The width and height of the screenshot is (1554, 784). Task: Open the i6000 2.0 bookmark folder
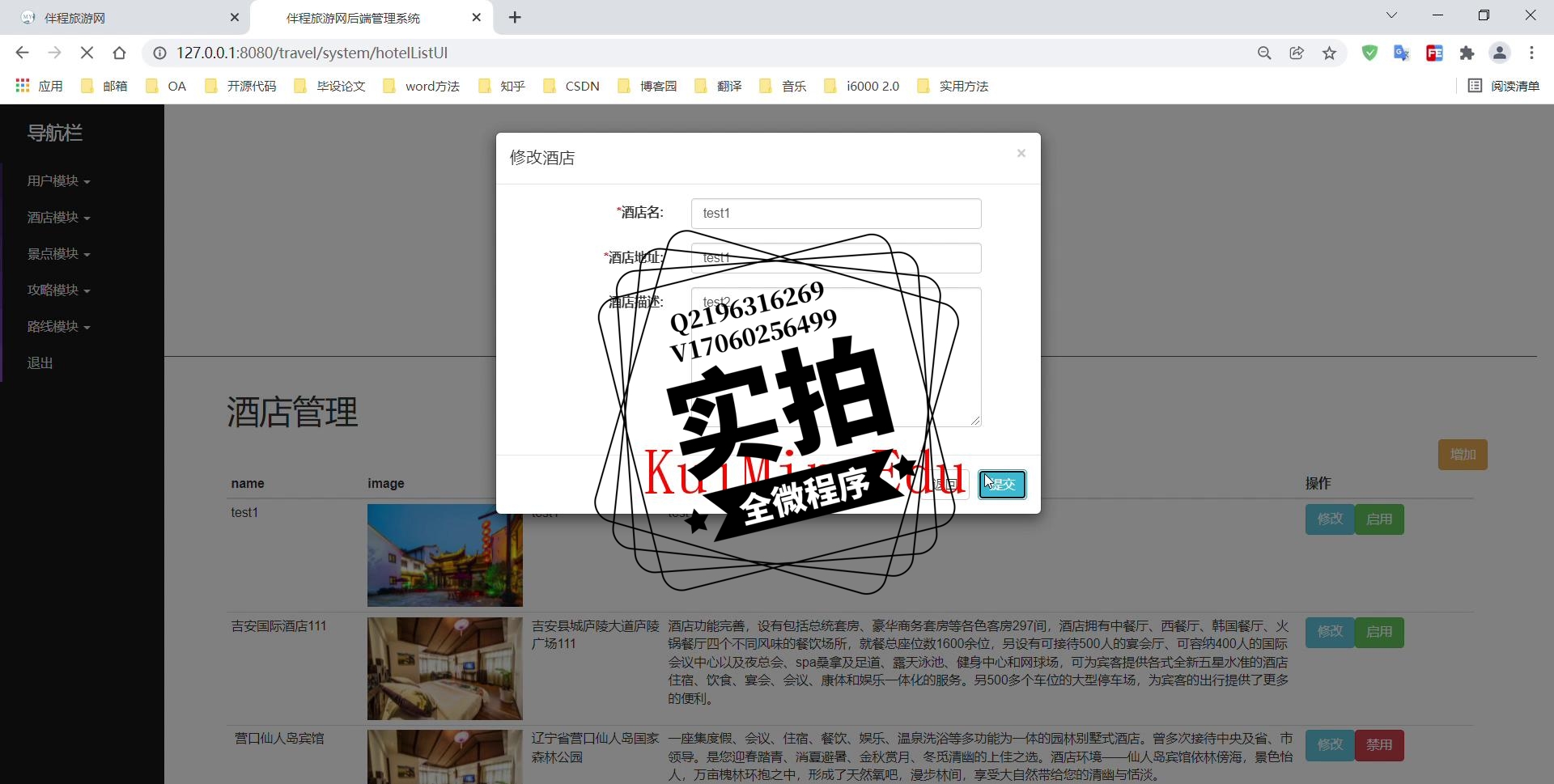click(x=861, y=86)
